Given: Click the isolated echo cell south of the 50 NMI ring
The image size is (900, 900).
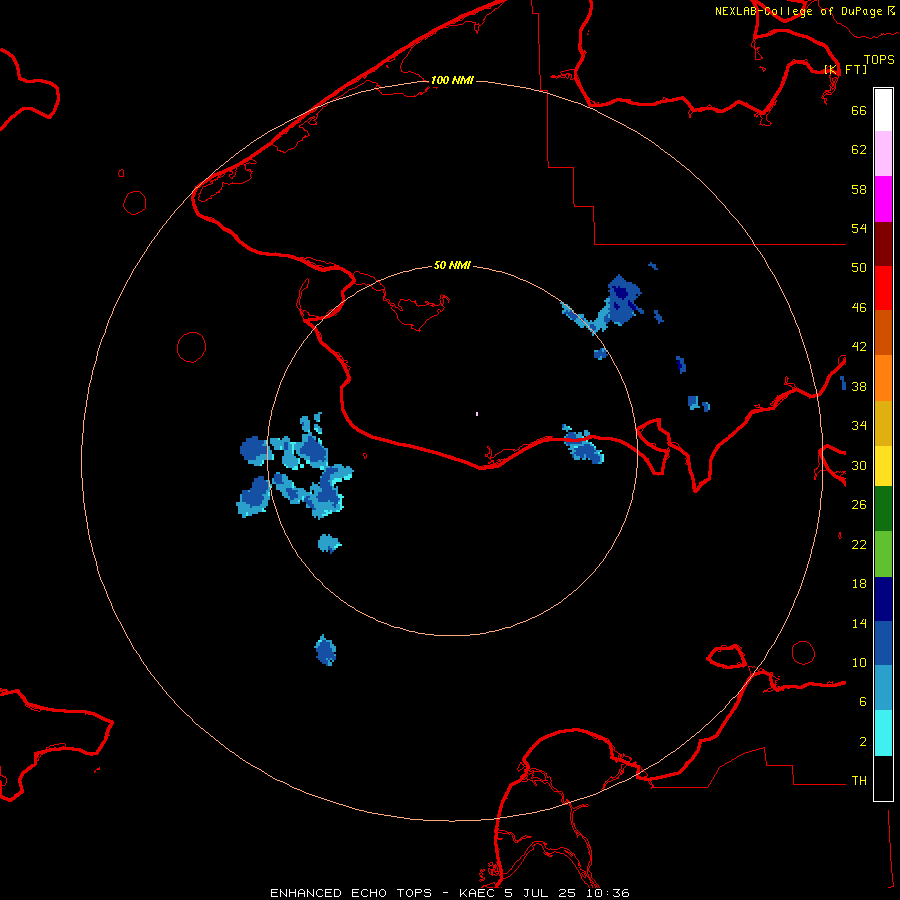Looking at the screenshot, I should pyautogui.click(x=325, y=651).
